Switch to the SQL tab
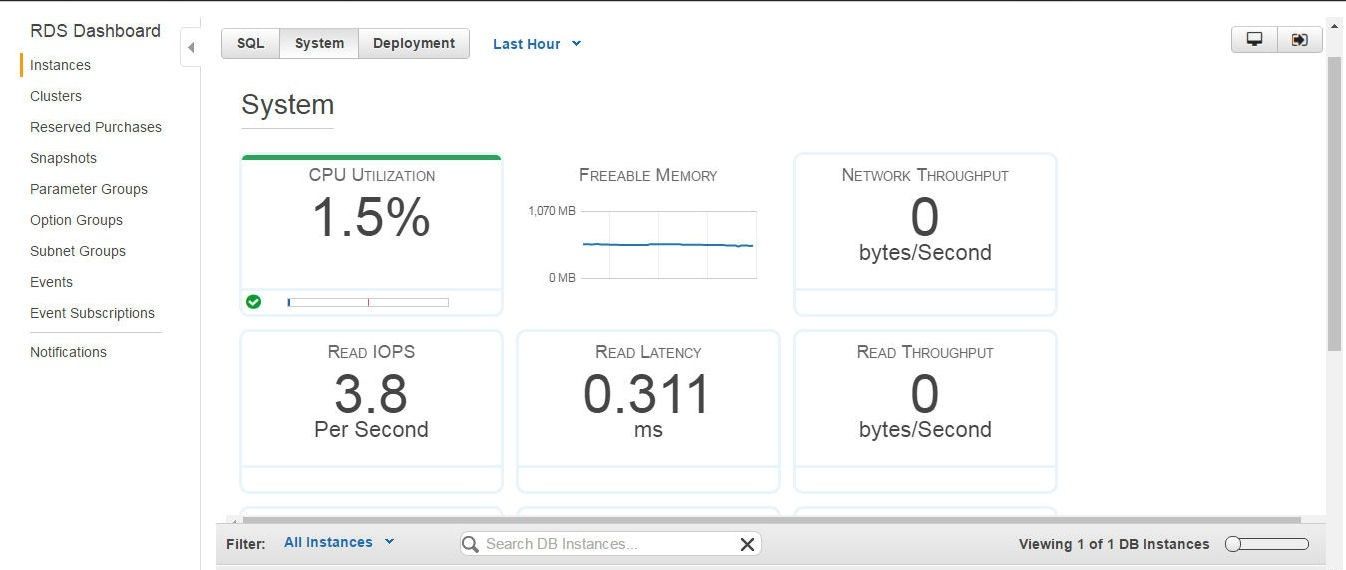This screenshot has width=1346, height=570. [250, 43]
